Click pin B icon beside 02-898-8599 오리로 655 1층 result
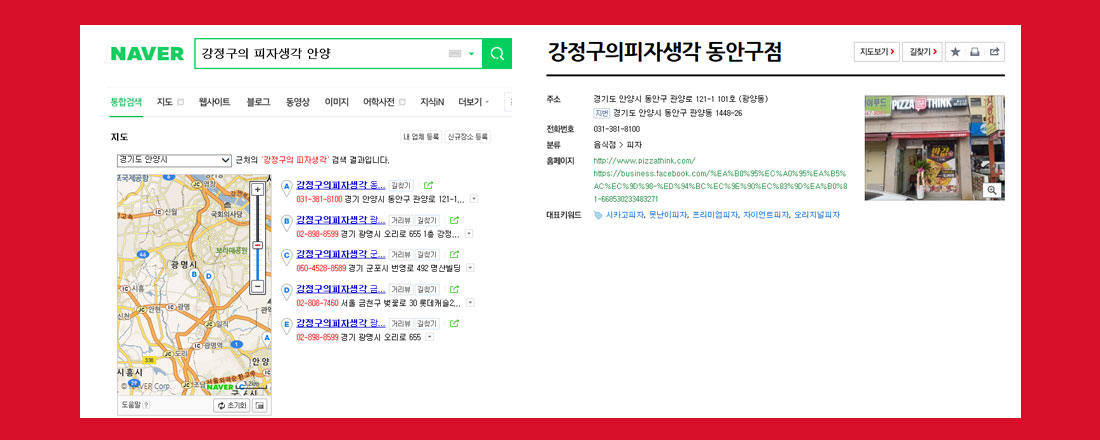Viewport: 1100px width, 440px height. [x=286, y=222]
